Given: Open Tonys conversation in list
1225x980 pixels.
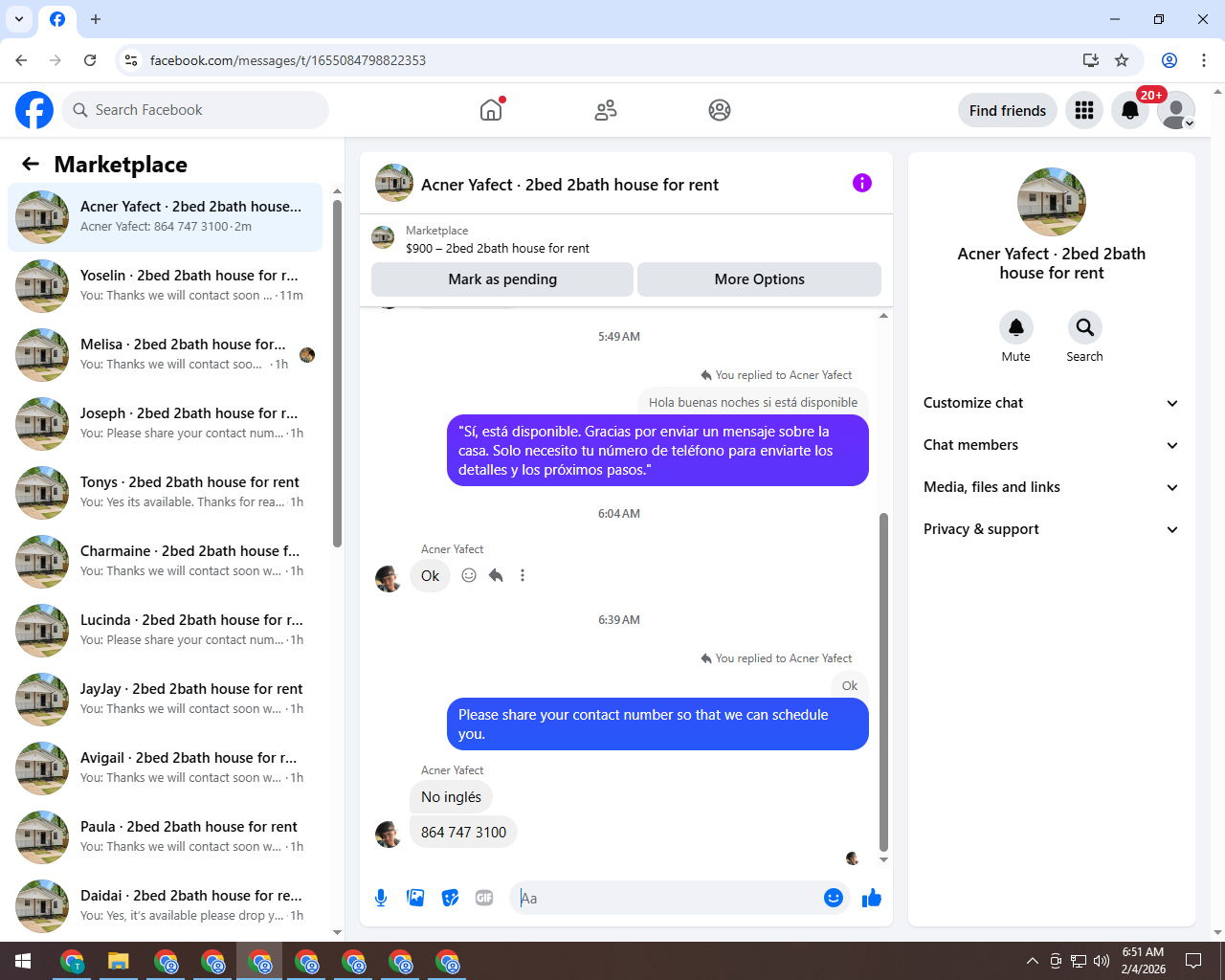Looking at the screenshot, I should click(x=165, y=493).
